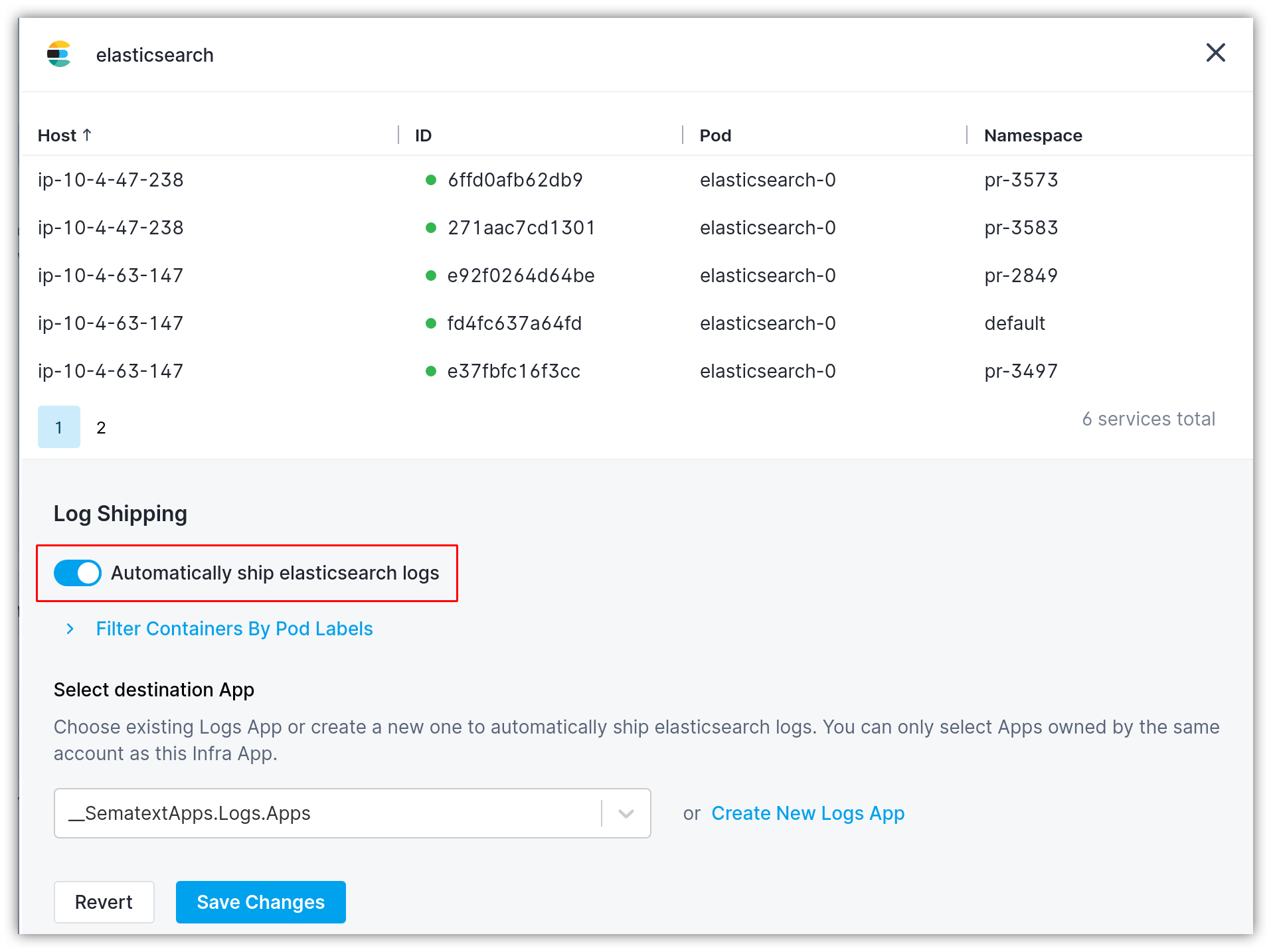Click pod elasticsearch-0 in pr-3573 row
Screen dimensions: 1271x952
[x=768, y=180]
